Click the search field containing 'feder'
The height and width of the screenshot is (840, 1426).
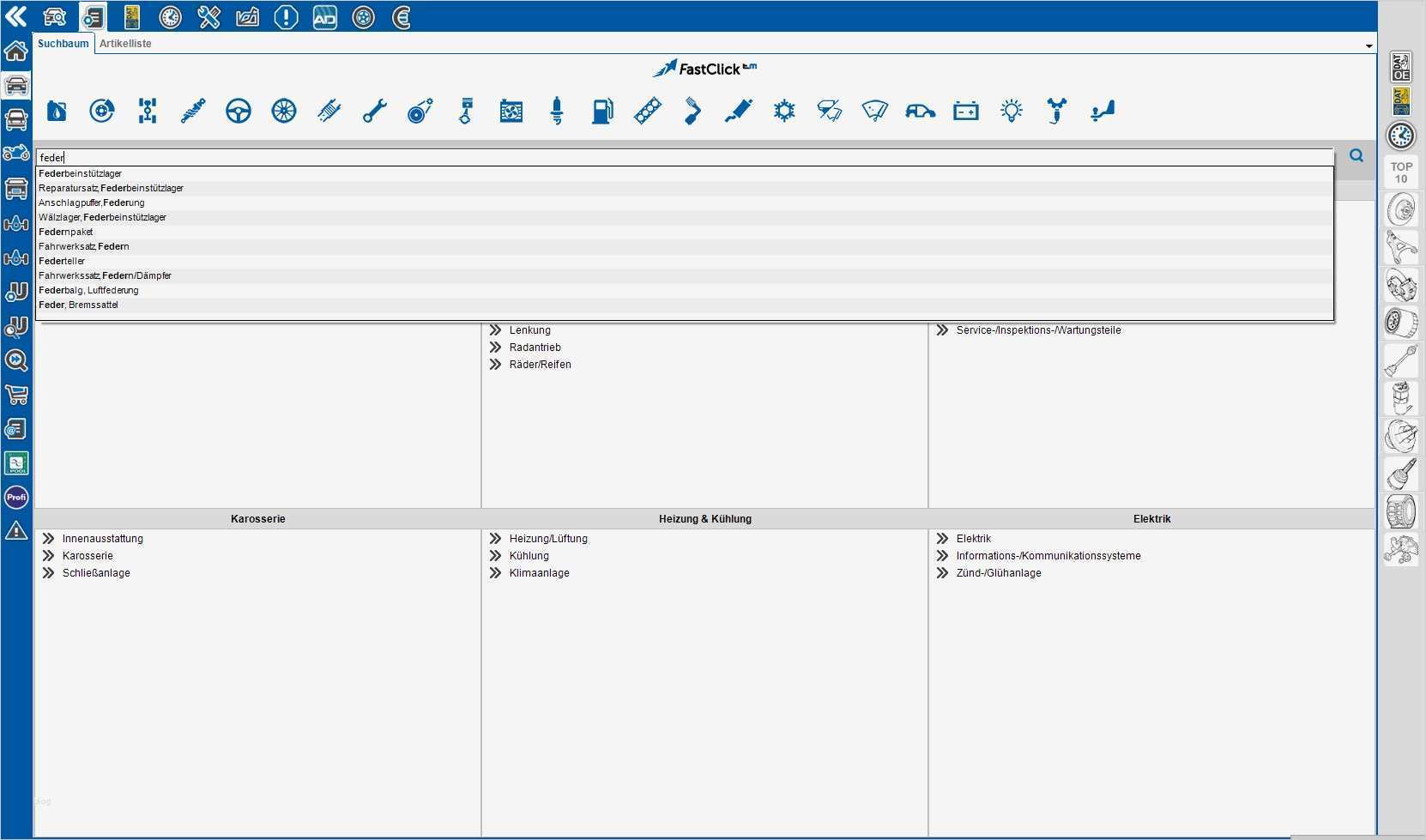(x=685, y=158)
